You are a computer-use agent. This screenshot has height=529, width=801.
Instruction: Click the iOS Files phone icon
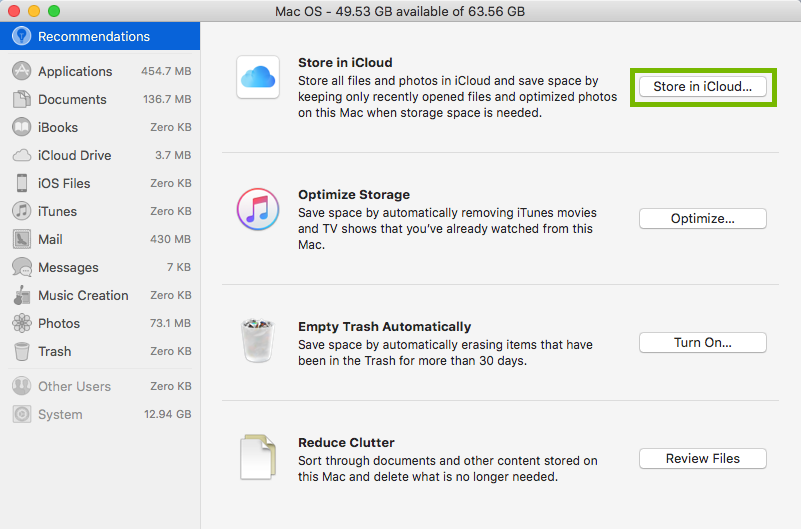[x=21, y=183]
